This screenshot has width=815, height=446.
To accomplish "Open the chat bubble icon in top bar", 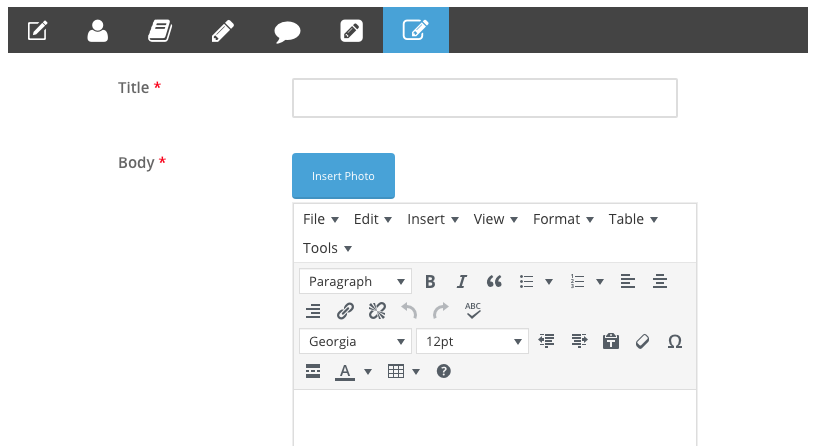I will pyautogui.click(x=287, y=31).
